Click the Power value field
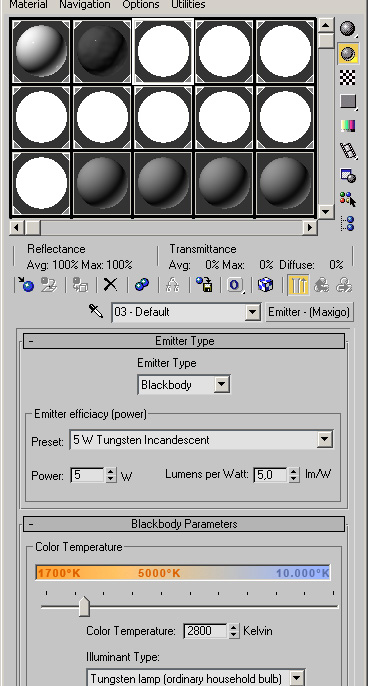 [x=88, y=475]
